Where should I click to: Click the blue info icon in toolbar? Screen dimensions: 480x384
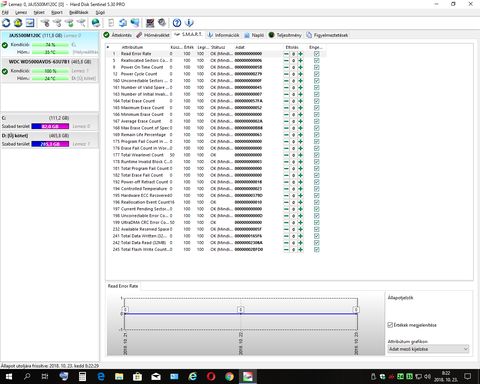pyautogui.click(x=189, y=23)
